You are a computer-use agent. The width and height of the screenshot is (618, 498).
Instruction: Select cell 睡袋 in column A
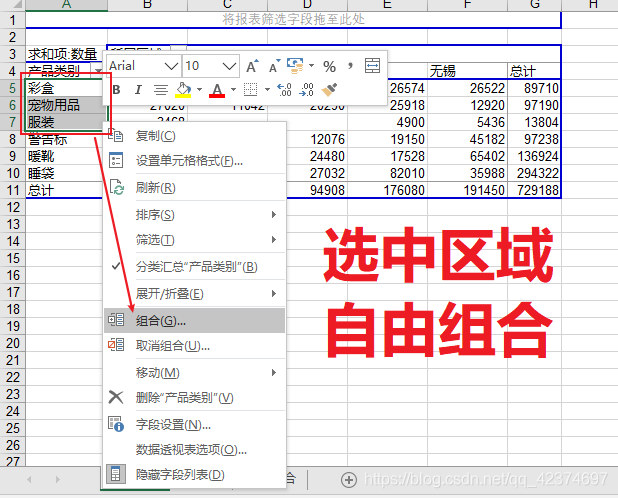[64, 173]
